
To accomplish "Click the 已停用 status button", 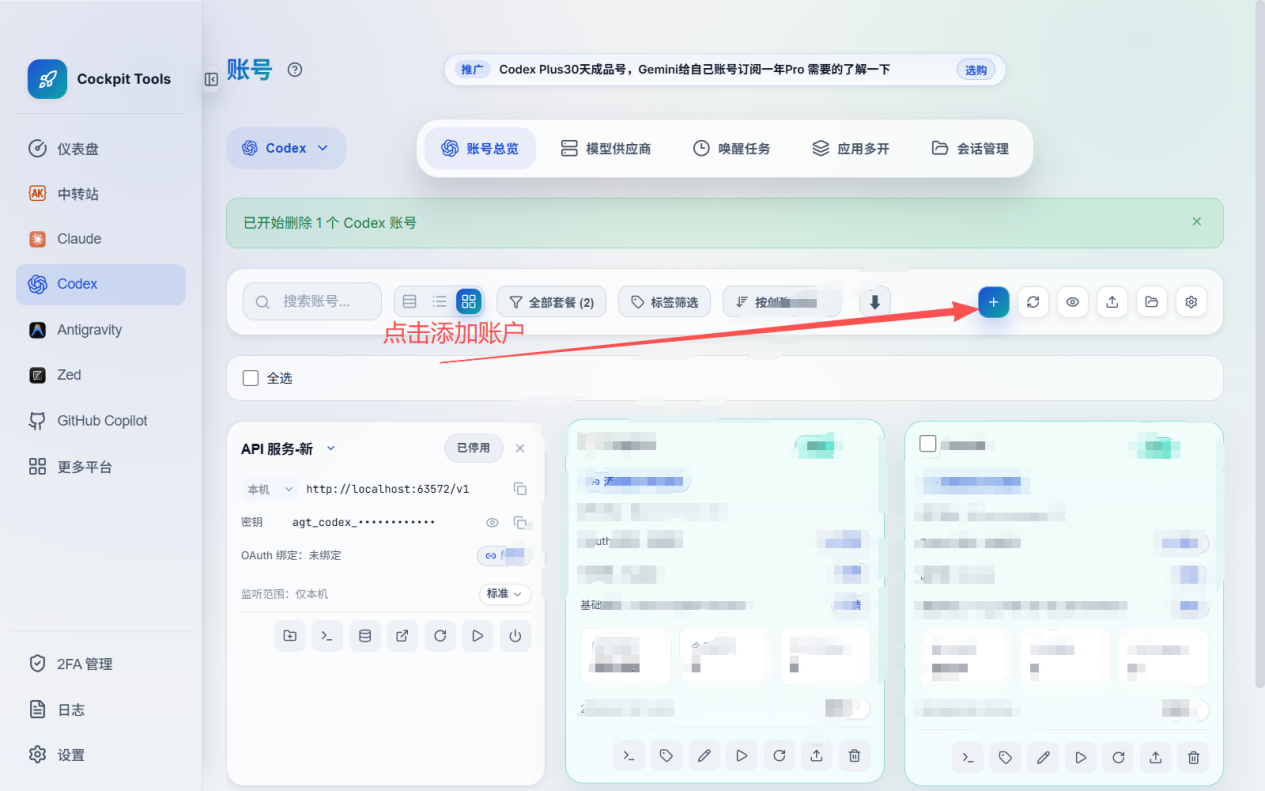I will tap(474, 448).
